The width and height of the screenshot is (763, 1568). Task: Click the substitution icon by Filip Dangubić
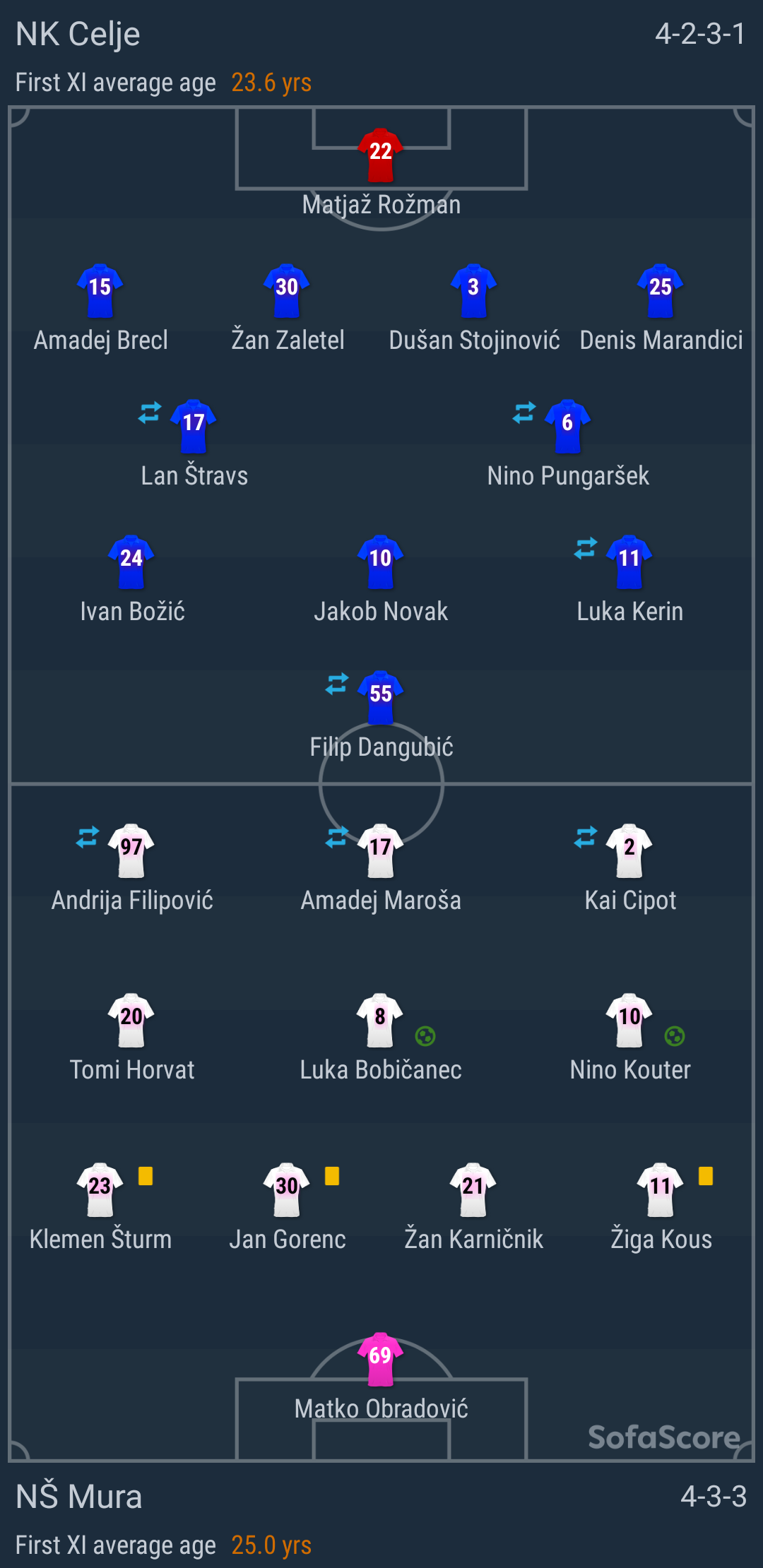(337, 684)
